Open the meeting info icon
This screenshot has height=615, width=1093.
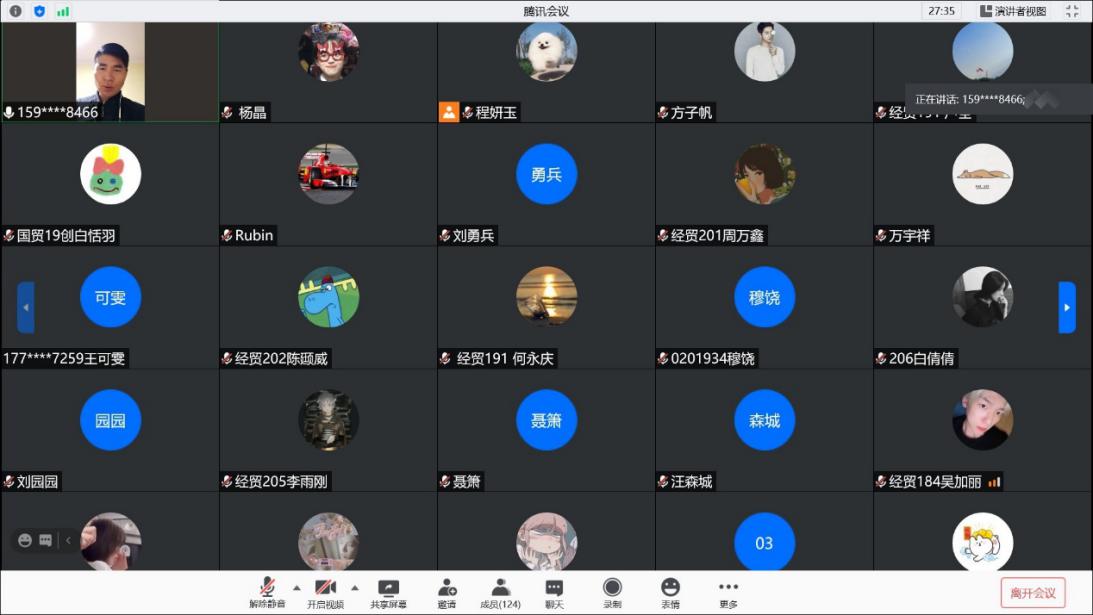pyautogui.click(x=15, y=11)
